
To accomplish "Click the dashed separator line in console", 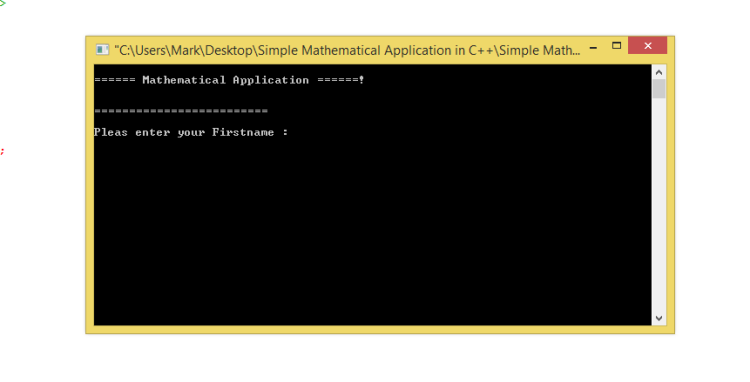I will click(x=181, y=111).
